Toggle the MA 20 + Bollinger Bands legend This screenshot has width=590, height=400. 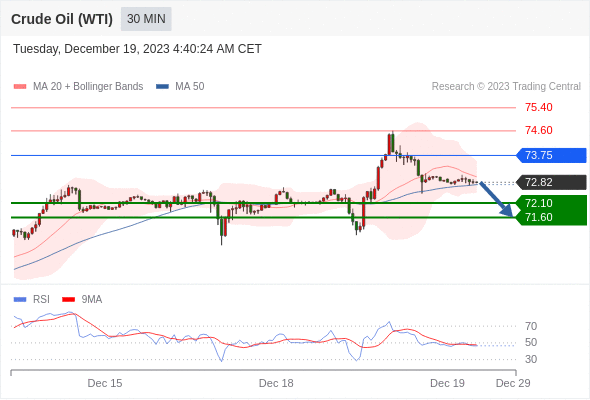pyautogui.click(x=78, y=87)
